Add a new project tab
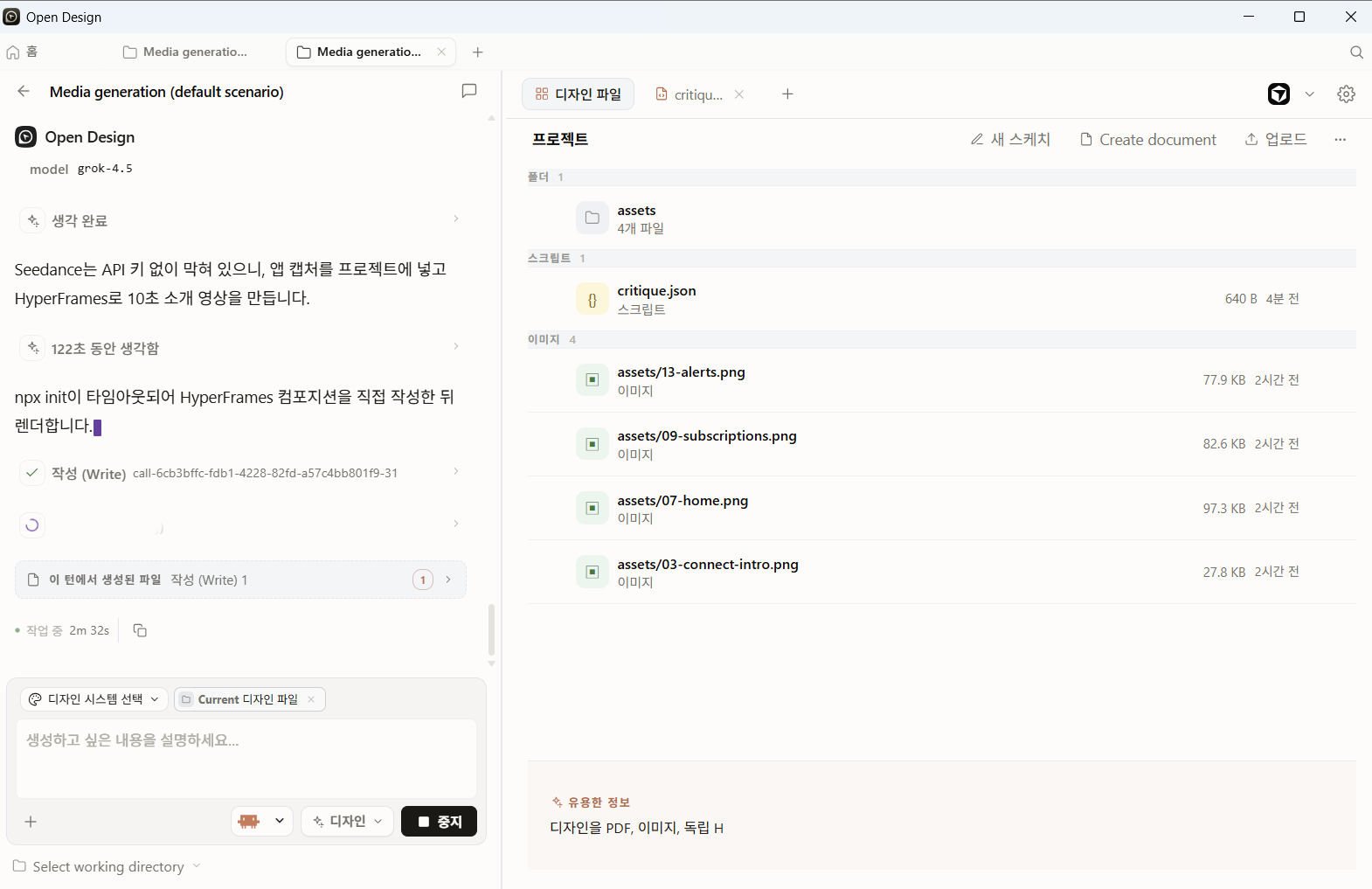The height and width of the screenshot is (889, 1372). [478, 52]
